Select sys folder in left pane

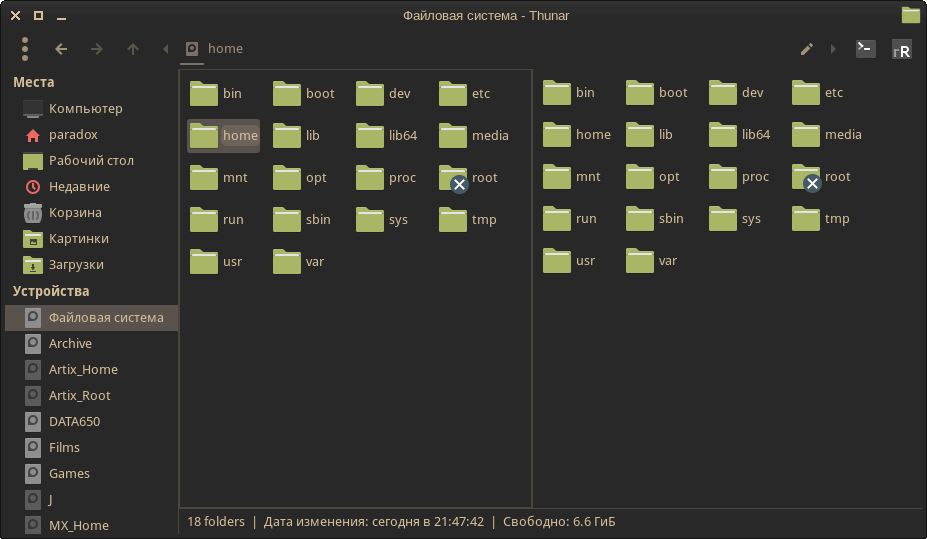pos(382,219)
